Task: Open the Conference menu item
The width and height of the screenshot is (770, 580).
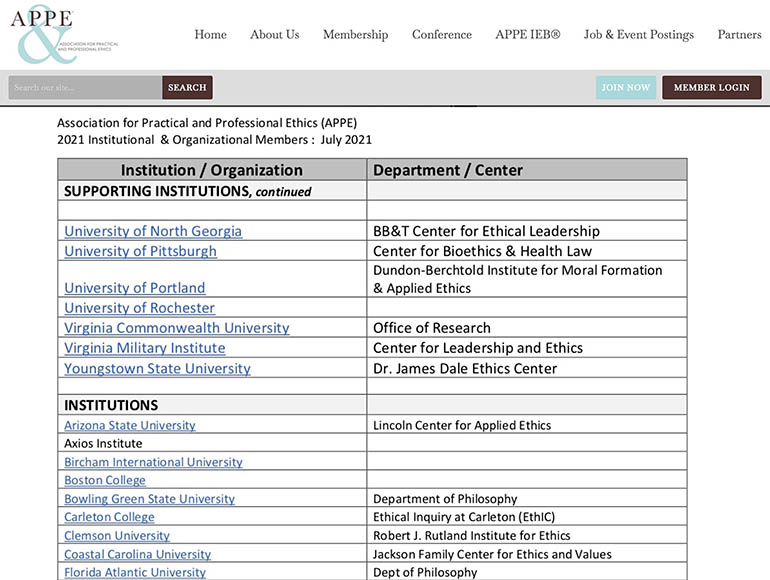Action: click(x=441, y=35)
